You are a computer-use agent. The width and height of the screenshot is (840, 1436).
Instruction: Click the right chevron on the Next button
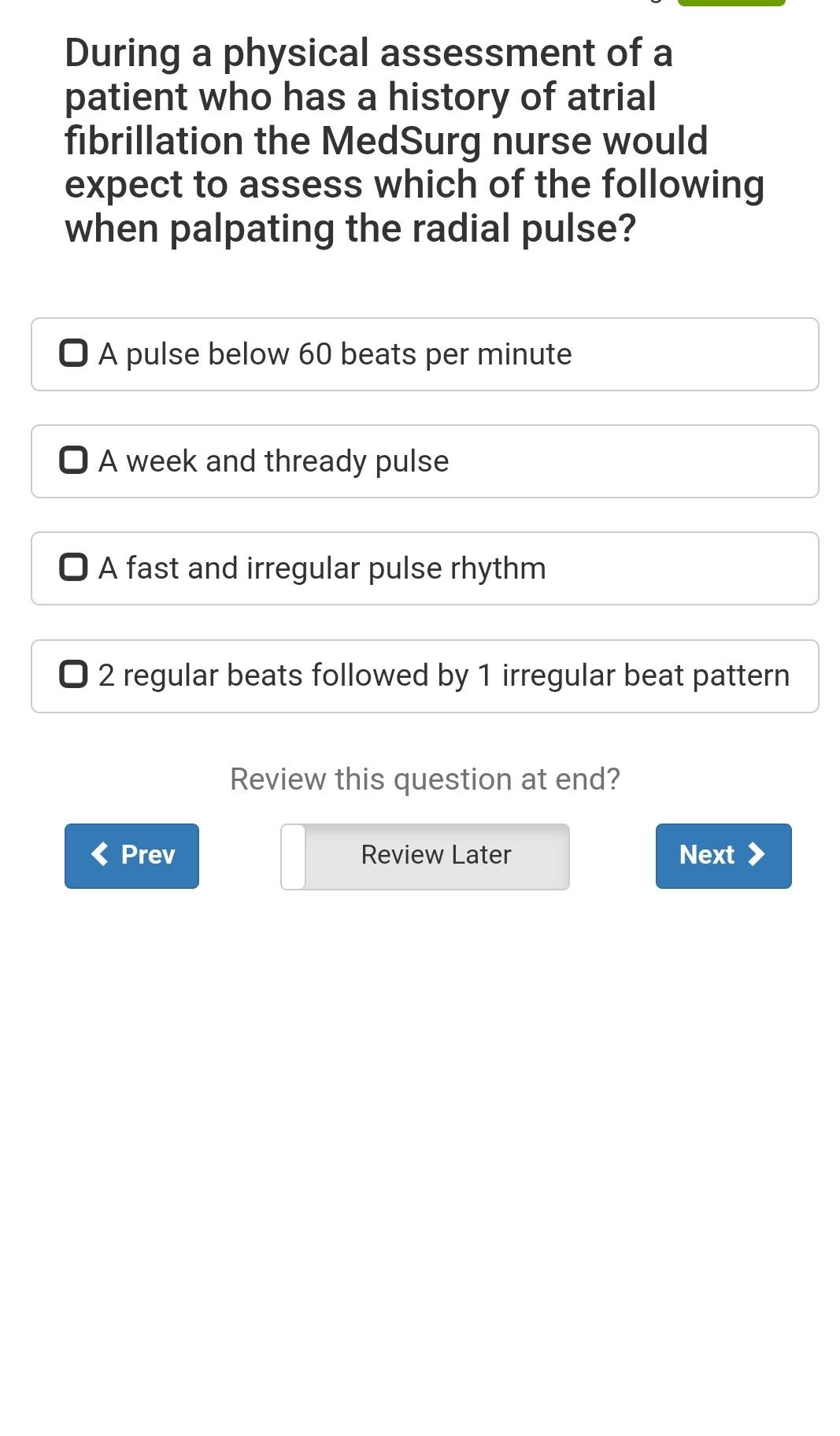click(757, 855)
